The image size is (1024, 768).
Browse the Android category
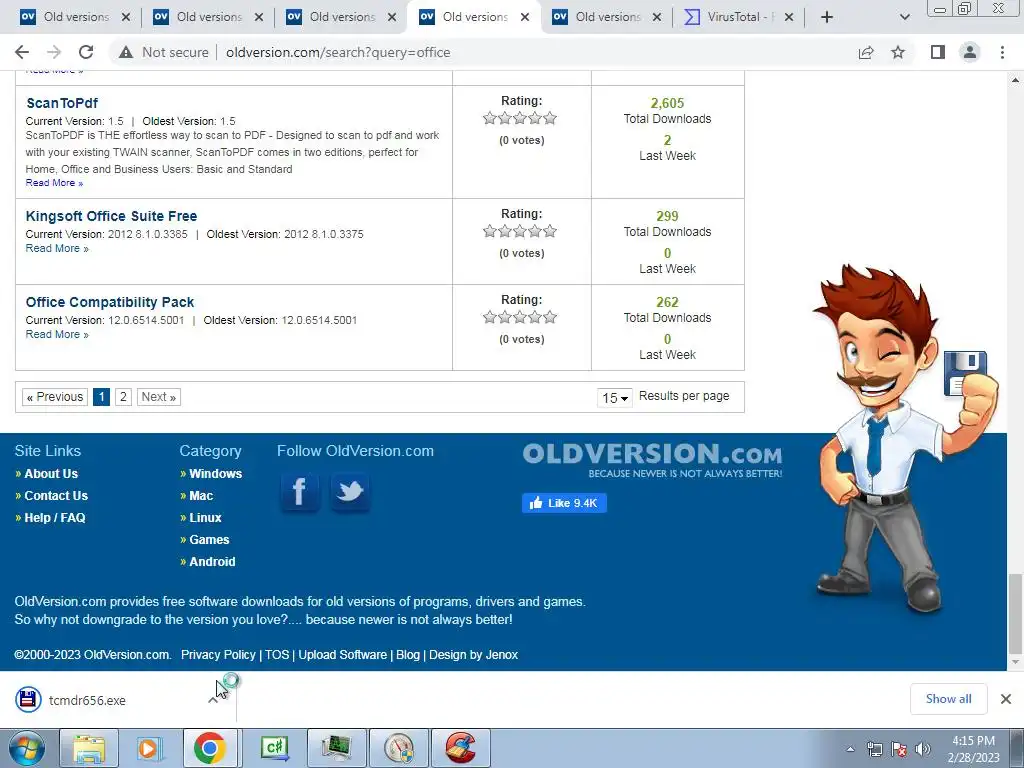[x=212, y=562]
